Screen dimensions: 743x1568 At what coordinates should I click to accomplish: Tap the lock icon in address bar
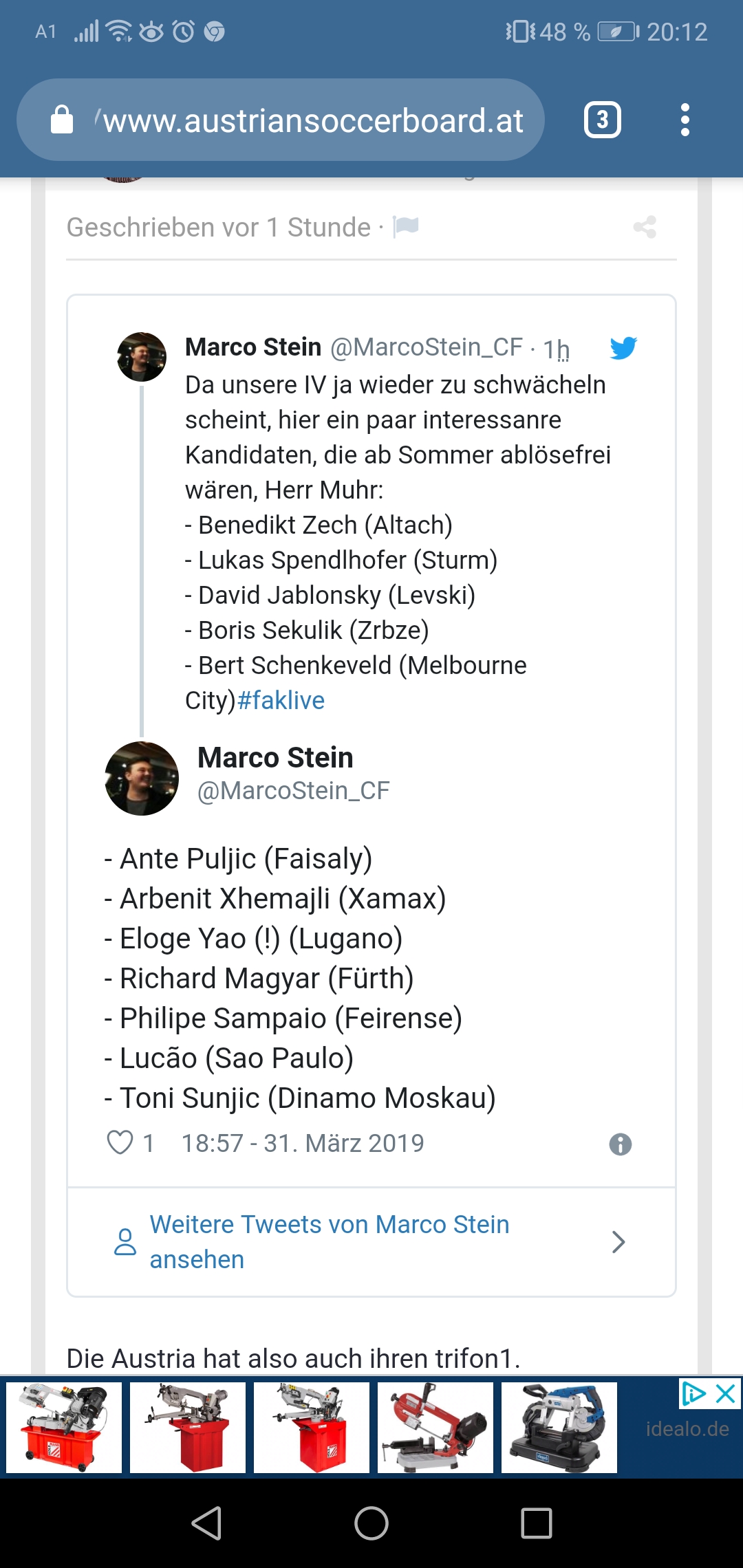[x=62, y=120]
